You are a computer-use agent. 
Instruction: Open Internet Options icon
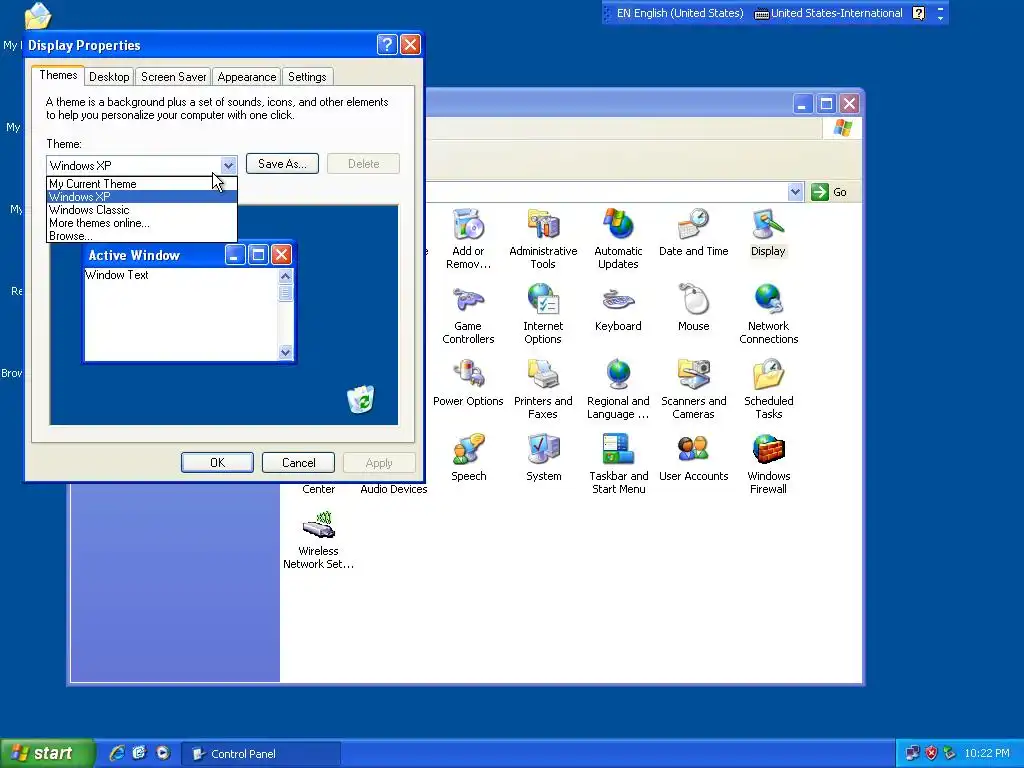(543, 314)
